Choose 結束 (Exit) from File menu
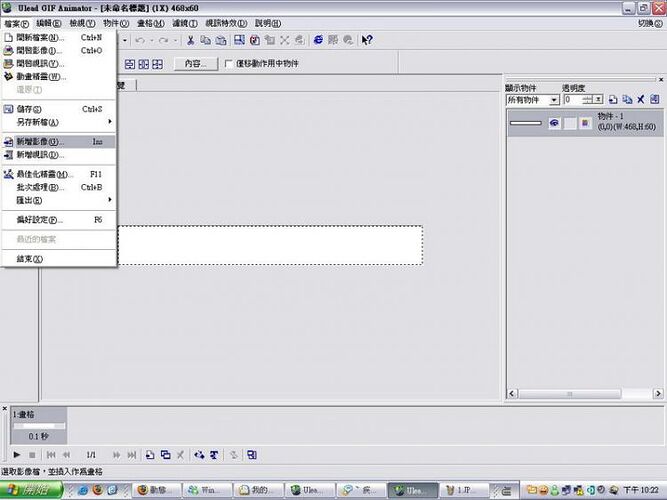This screenshot has width=667, height=500. point(59,259)
